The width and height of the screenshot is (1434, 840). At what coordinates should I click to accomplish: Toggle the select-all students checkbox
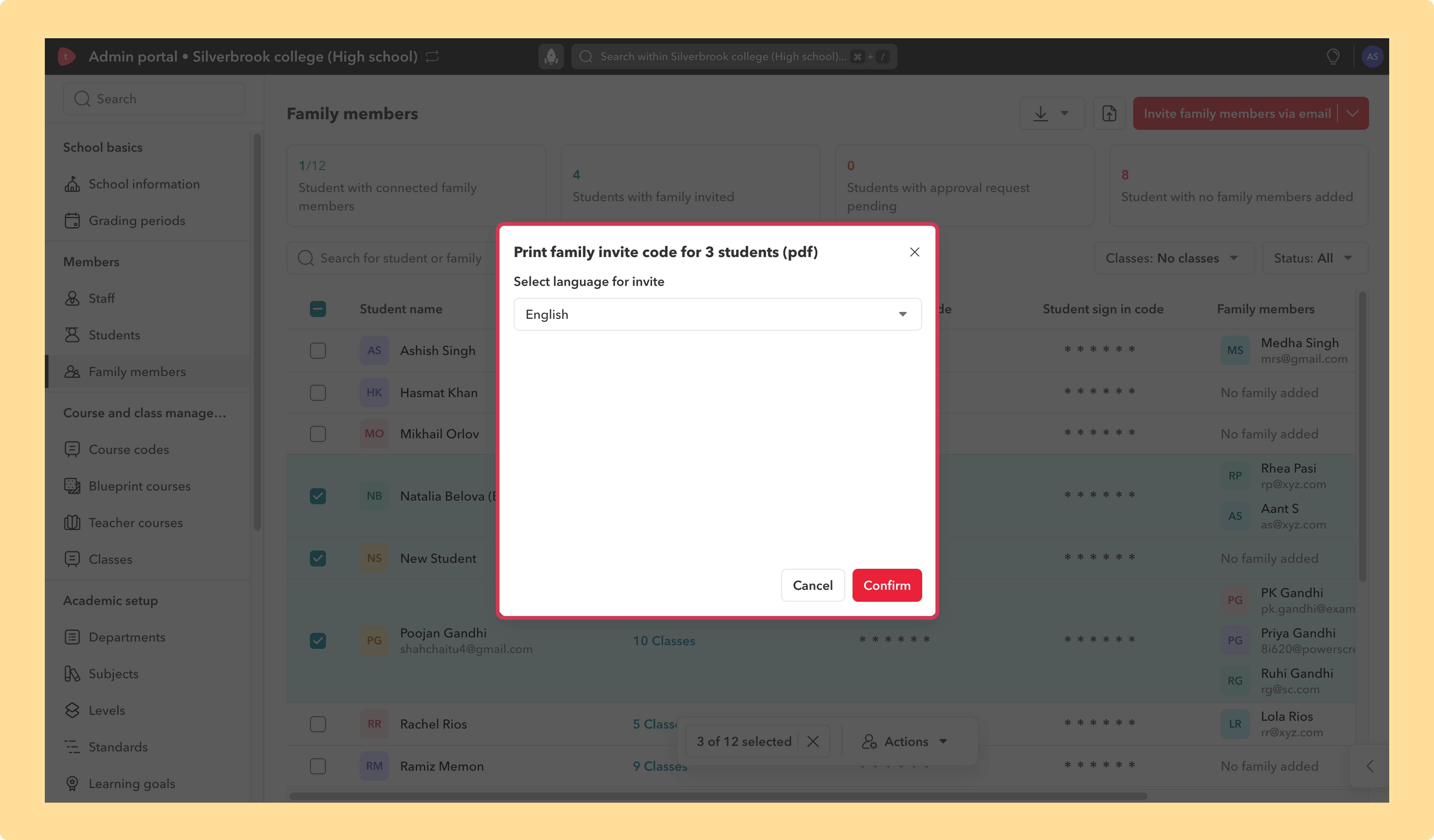coord(317,309)
